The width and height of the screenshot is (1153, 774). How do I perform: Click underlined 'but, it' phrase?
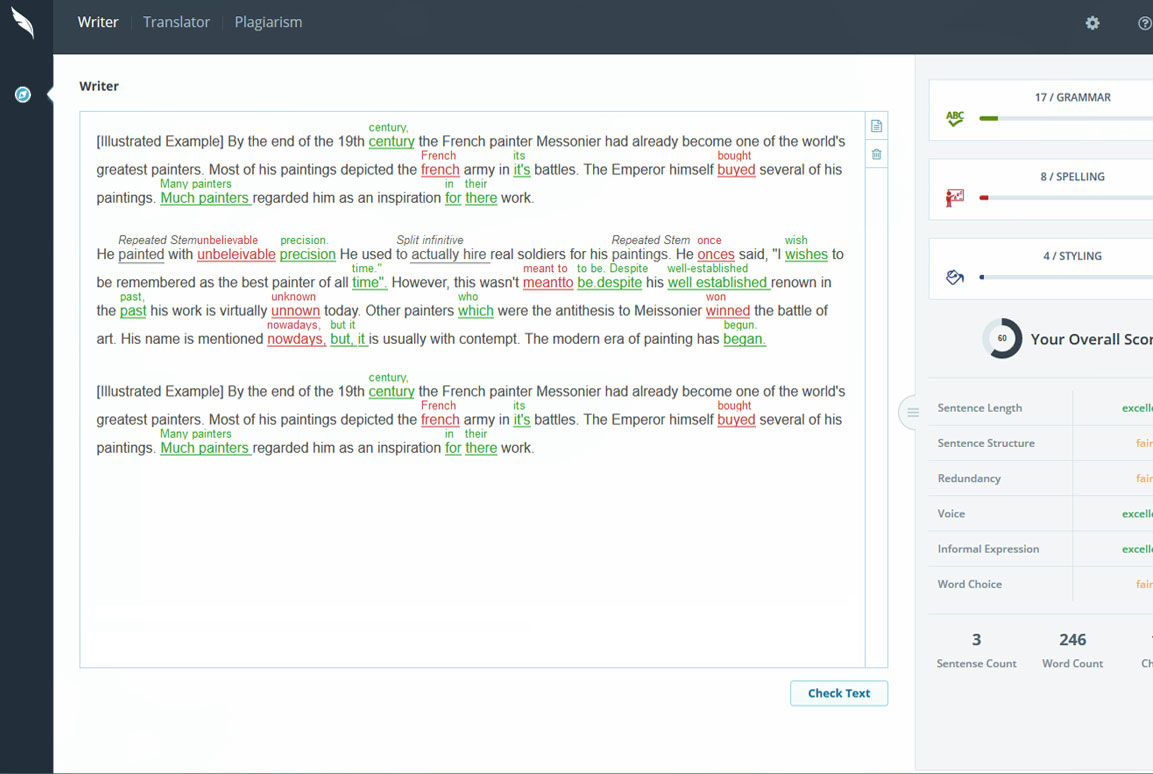348,339
